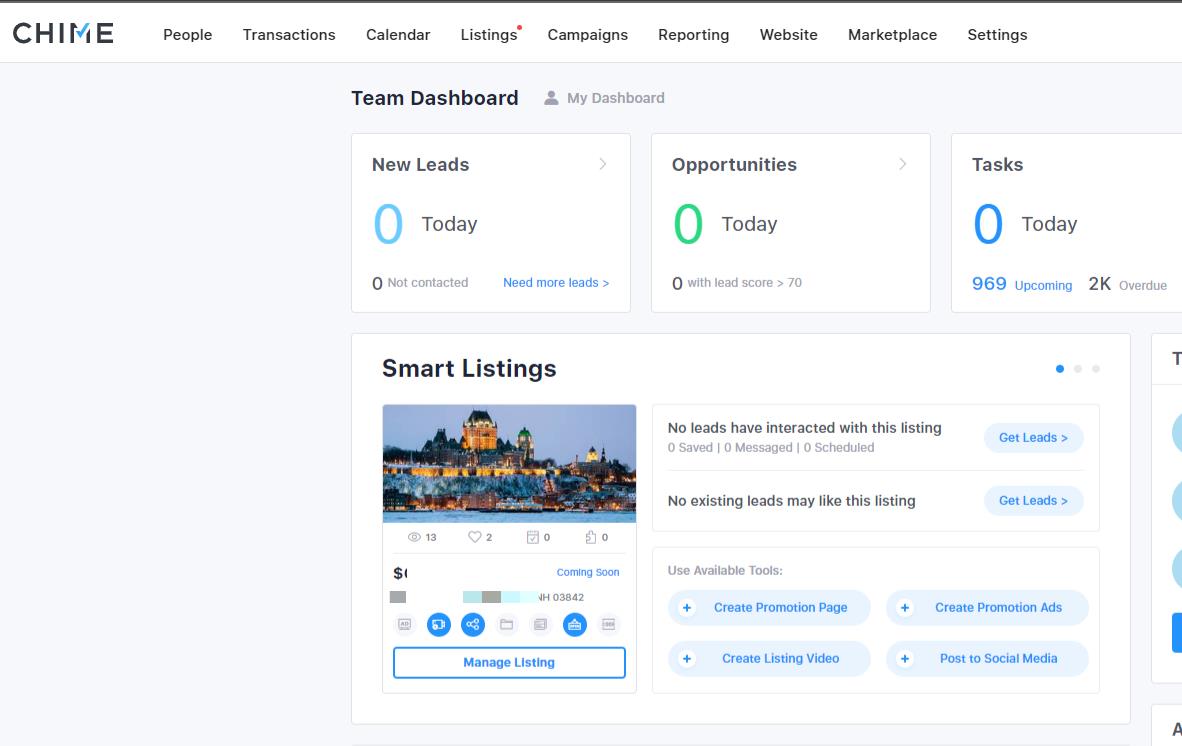
Task: Follow the Need more leads link
Action: (x=556, y=283)
